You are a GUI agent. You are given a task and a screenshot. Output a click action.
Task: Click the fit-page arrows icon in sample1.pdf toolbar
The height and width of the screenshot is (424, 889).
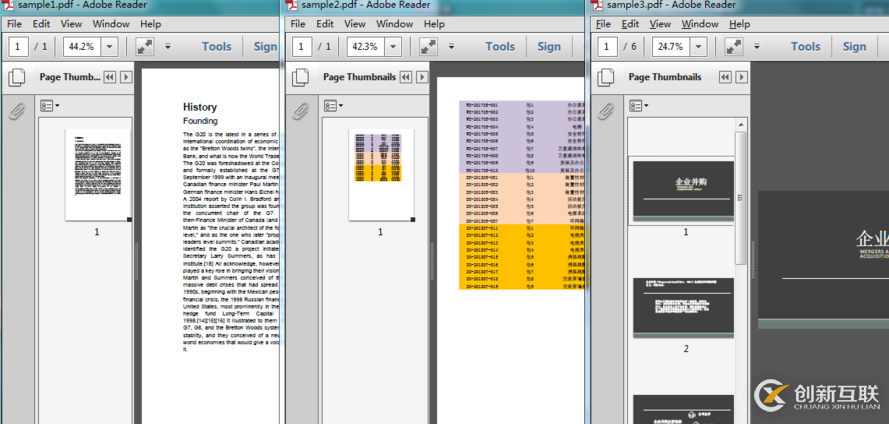pos(145,46)
